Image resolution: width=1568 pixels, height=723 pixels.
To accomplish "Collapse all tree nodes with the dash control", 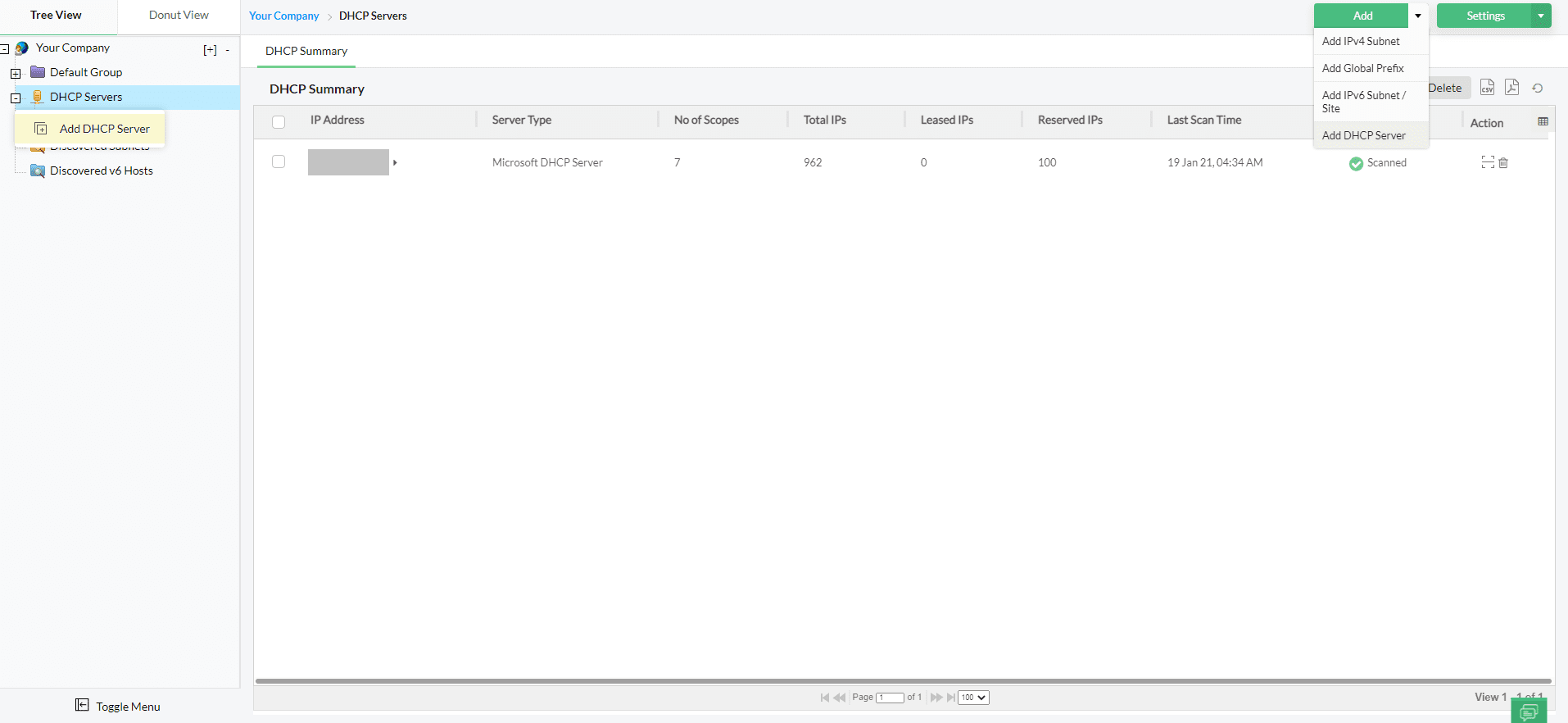I will click(x=228, y=50).
